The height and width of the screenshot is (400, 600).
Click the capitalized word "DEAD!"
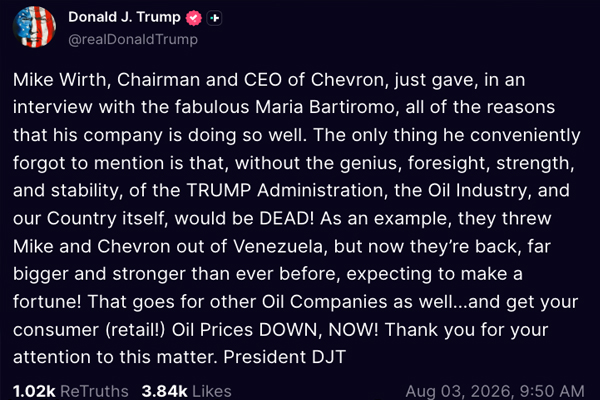tap(286, 218)
